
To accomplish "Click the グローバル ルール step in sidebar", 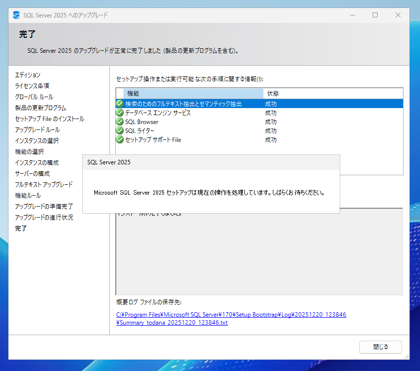I will coord(34,97).
